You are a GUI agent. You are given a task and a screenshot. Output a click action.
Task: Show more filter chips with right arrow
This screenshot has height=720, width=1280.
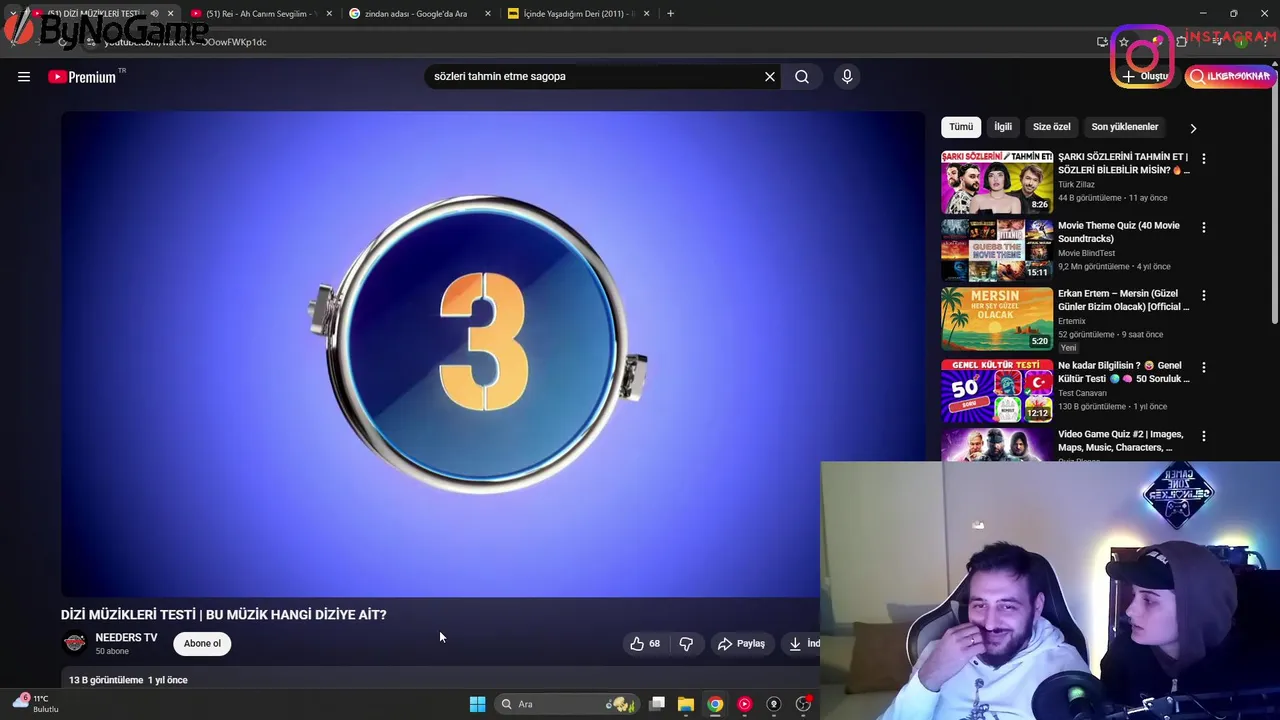click(x=1193, y=128)
